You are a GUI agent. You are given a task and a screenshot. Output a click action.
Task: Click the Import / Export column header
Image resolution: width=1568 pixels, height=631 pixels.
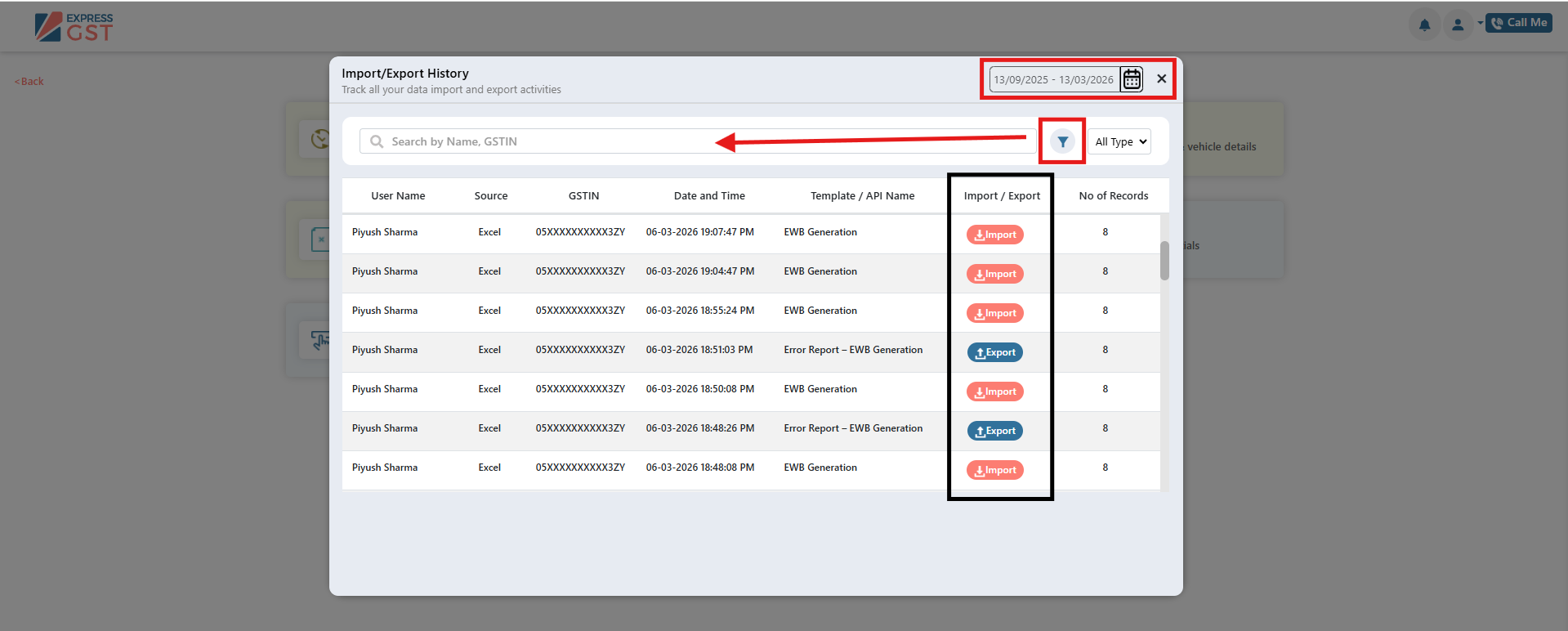(x=1002, y=195)
